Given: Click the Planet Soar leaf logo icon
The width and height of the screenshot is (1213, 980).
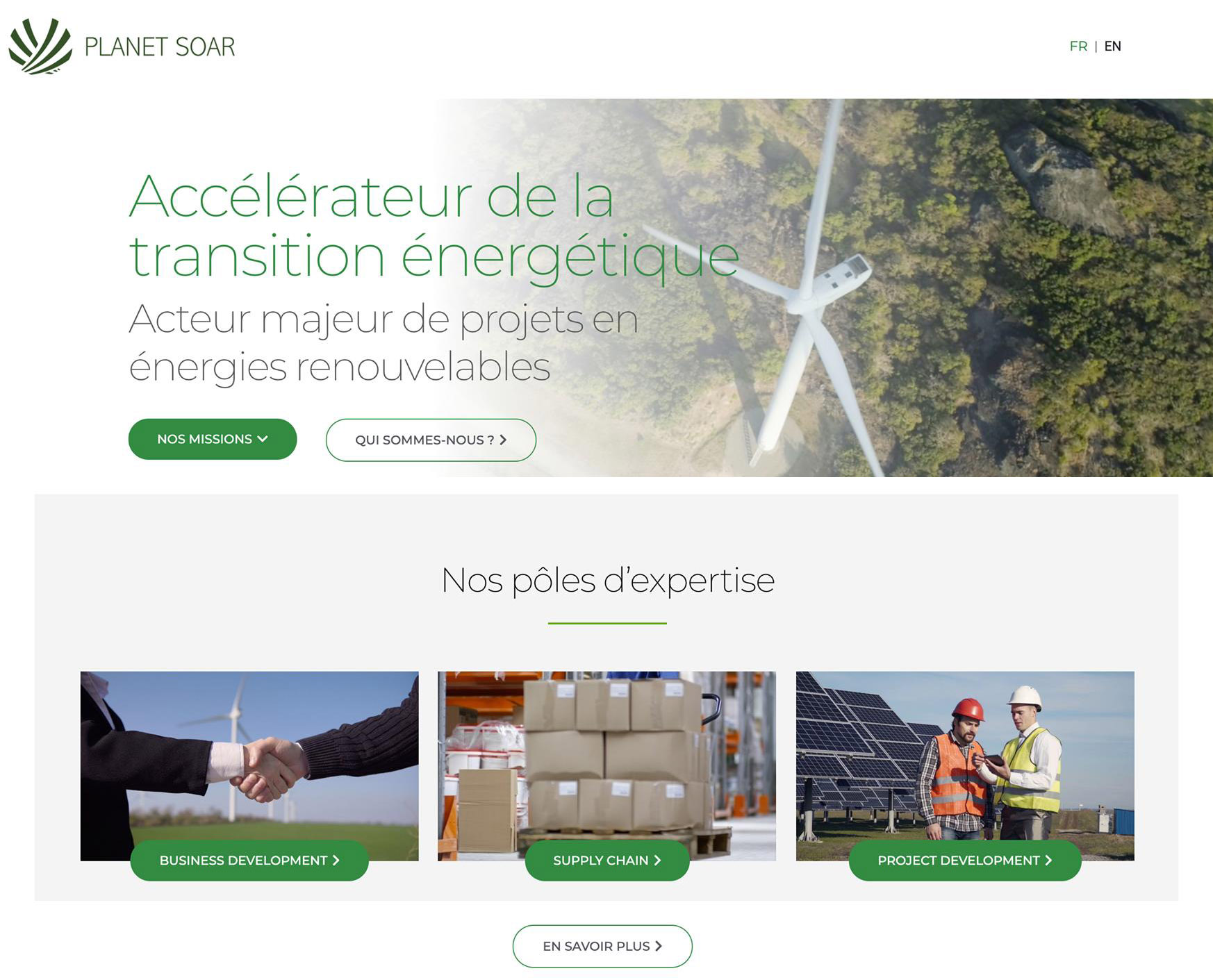Looking at the screenshot, I should [40, 46].
